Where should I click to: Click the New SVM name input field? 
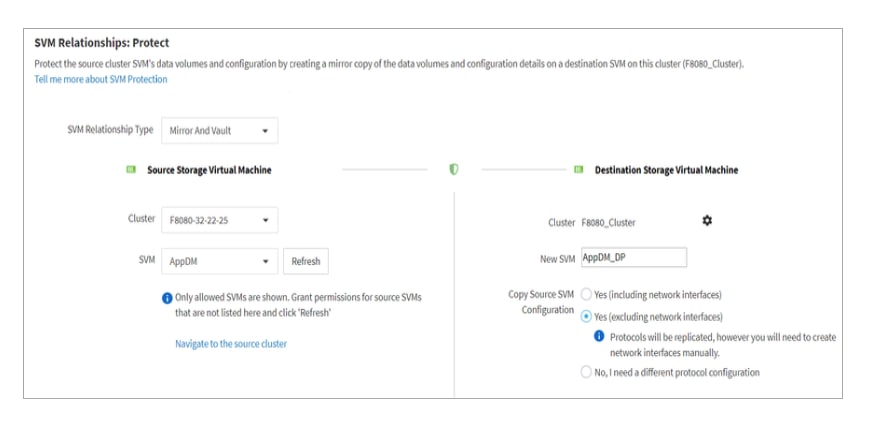pyautogui.click(x=633, y=258)
